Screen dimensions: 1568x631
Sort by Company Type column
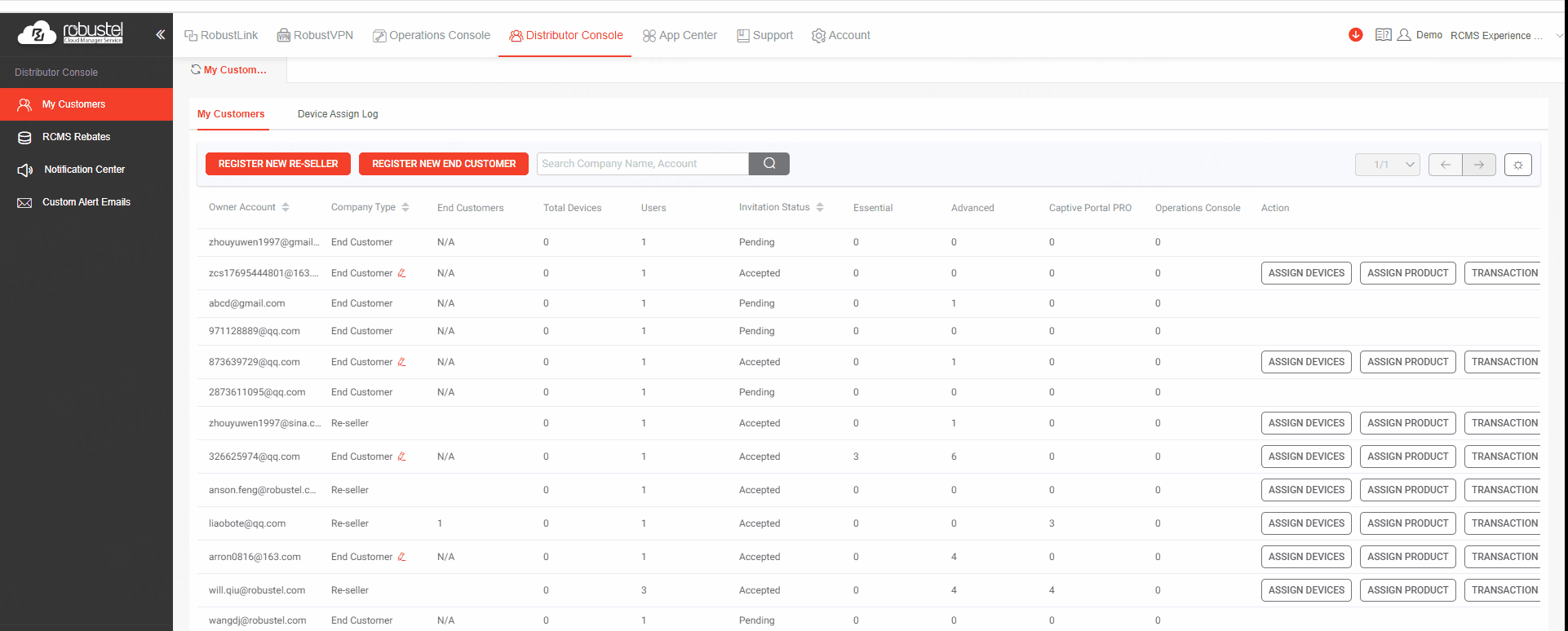405,208
